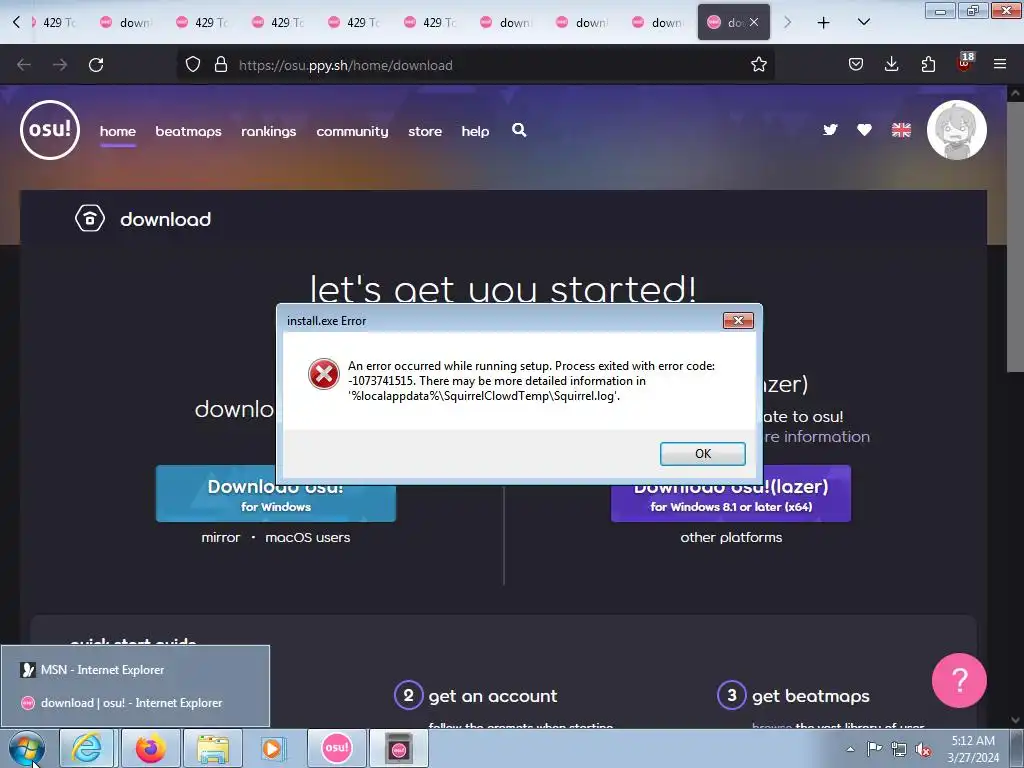Open the macOS users link
The height and width of the screenshot is (768, 1024).
pyautogui.click(x=308, y=537)
